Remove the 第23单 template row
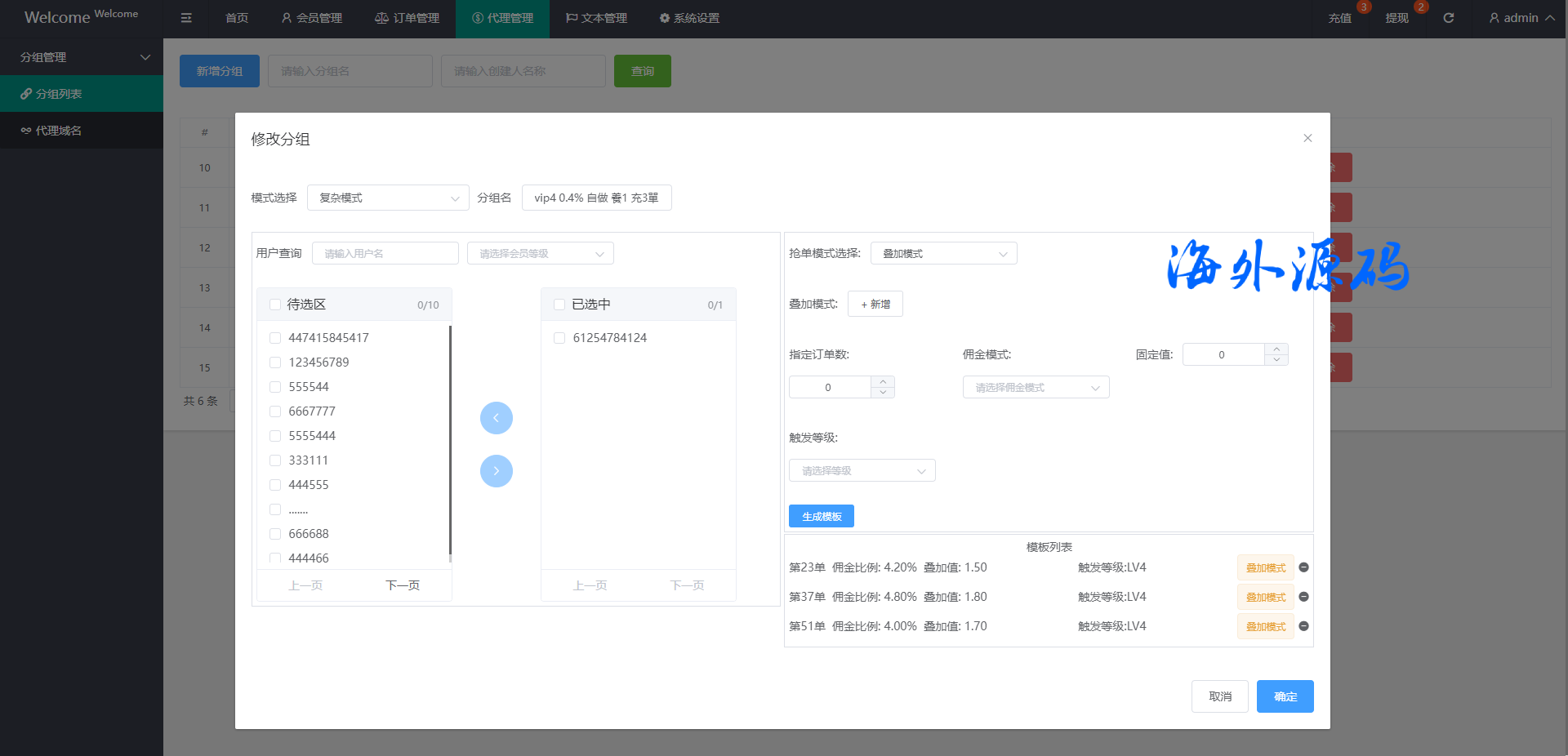Screen dimensions: 1568x756 click(x=1303, y=567)
